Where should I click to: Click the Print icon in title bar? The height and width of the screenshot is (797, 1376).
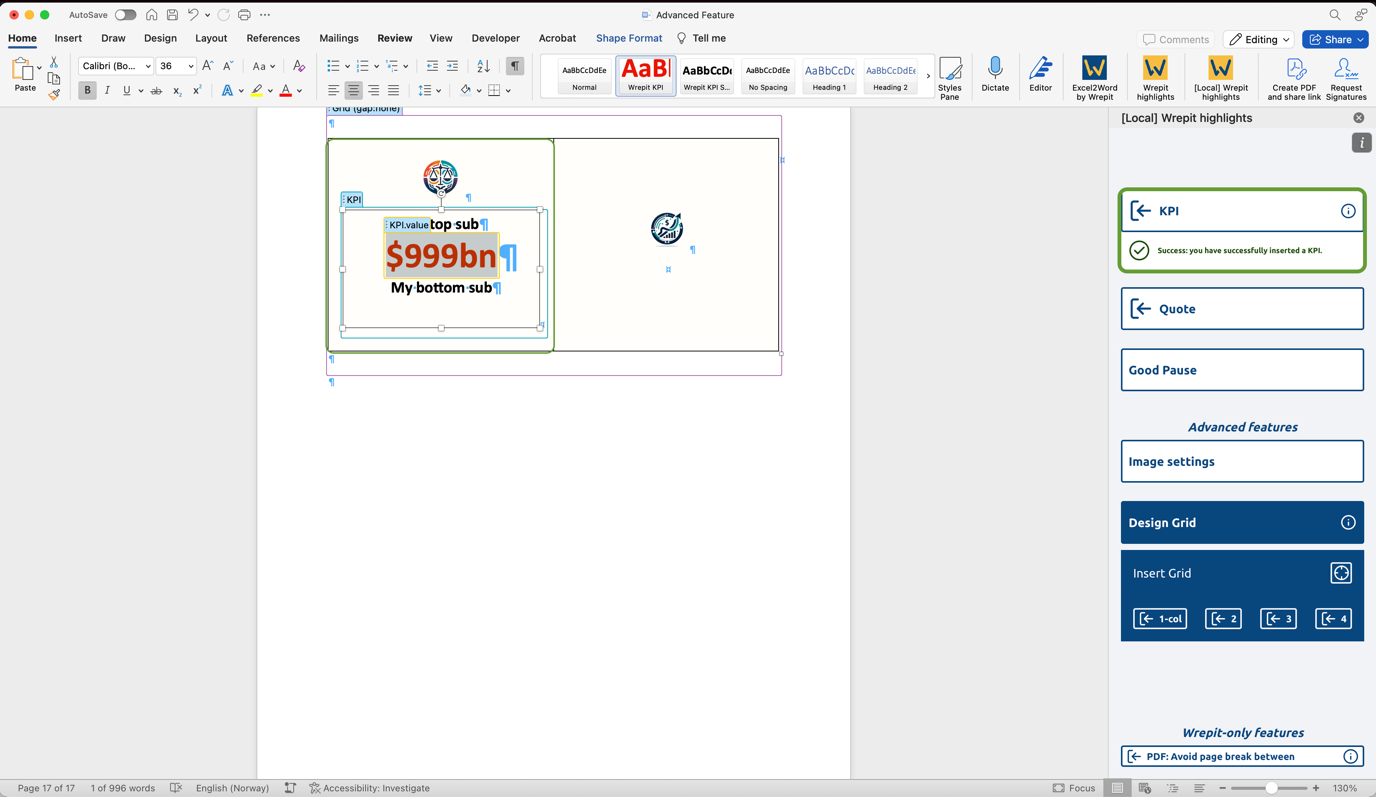[x=244, y=15]
